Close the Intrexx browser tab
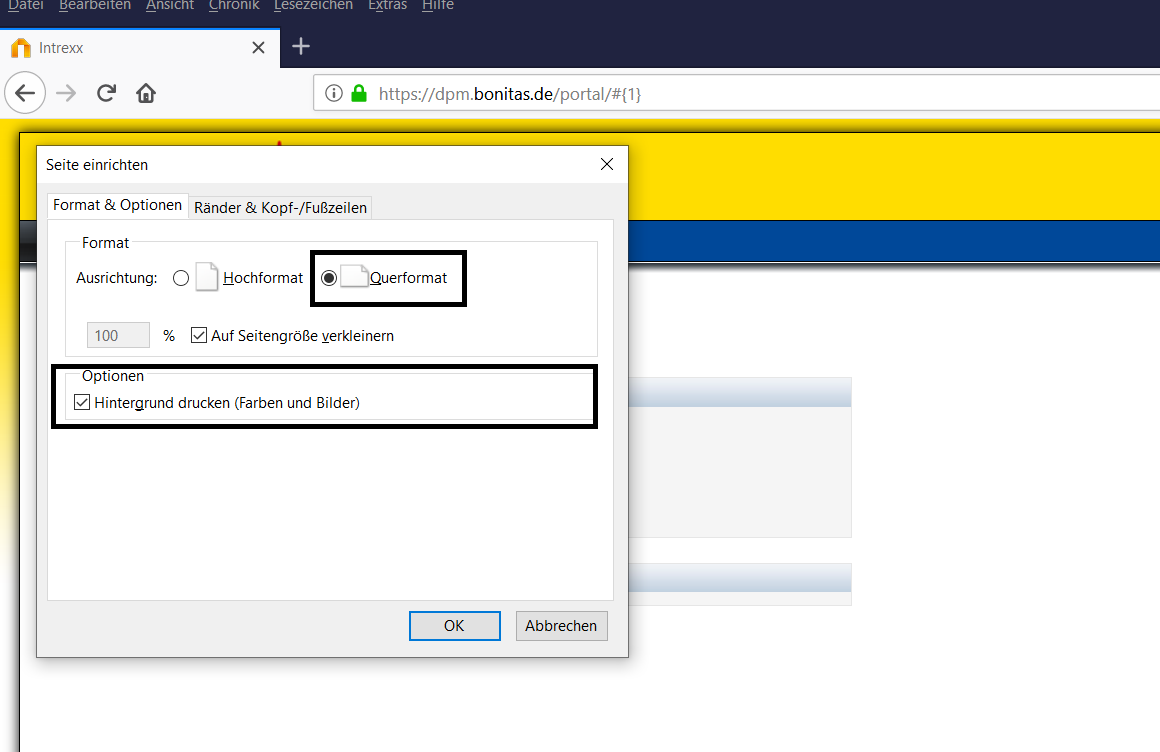This screenshot has width=1160, height=752. 258,47
